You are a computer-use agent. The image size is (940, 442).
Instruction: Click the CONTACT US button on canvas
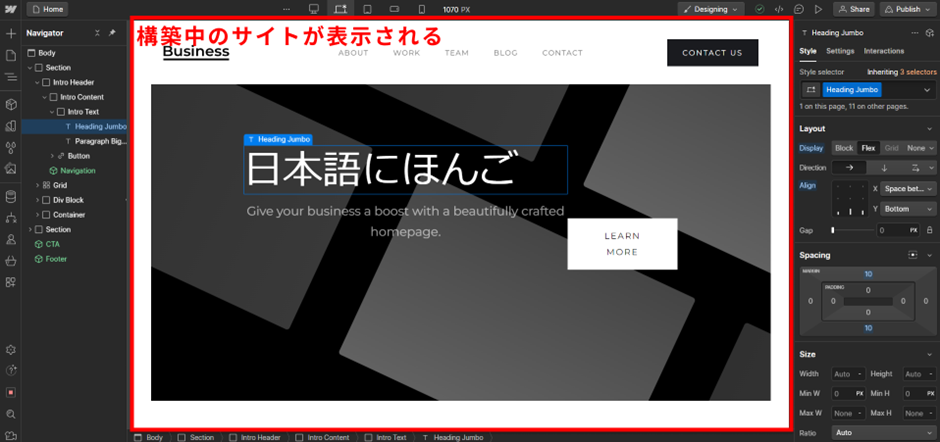point(712,53)
